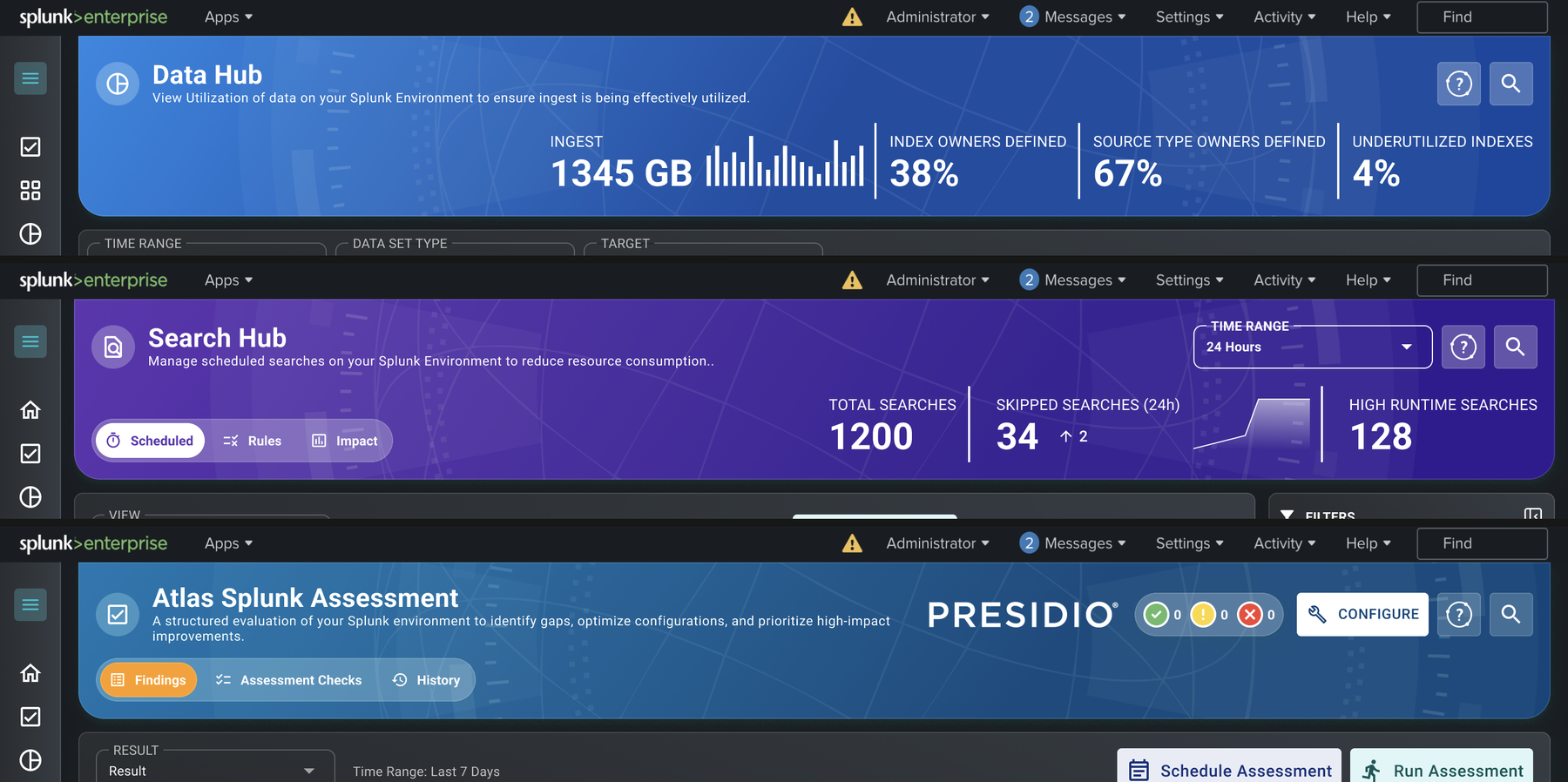Viewport: 1568px width, 782px height.
Task: Click the help icon next to the 24 Hours dropdown
Action: [1463, 347]
